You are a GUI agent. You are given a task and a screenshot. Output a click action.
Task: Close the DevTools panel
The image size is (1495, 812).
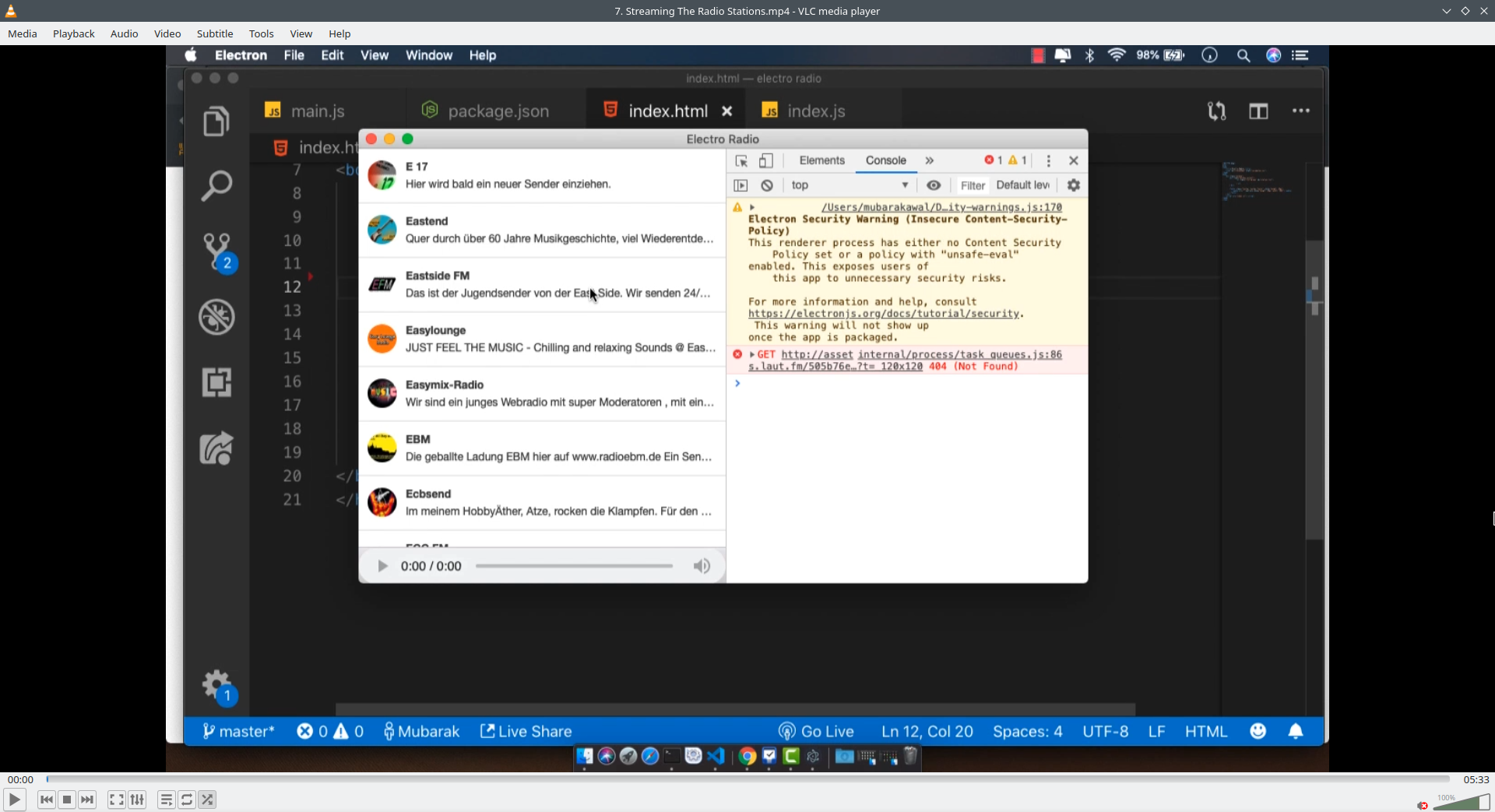[1074, 160]
